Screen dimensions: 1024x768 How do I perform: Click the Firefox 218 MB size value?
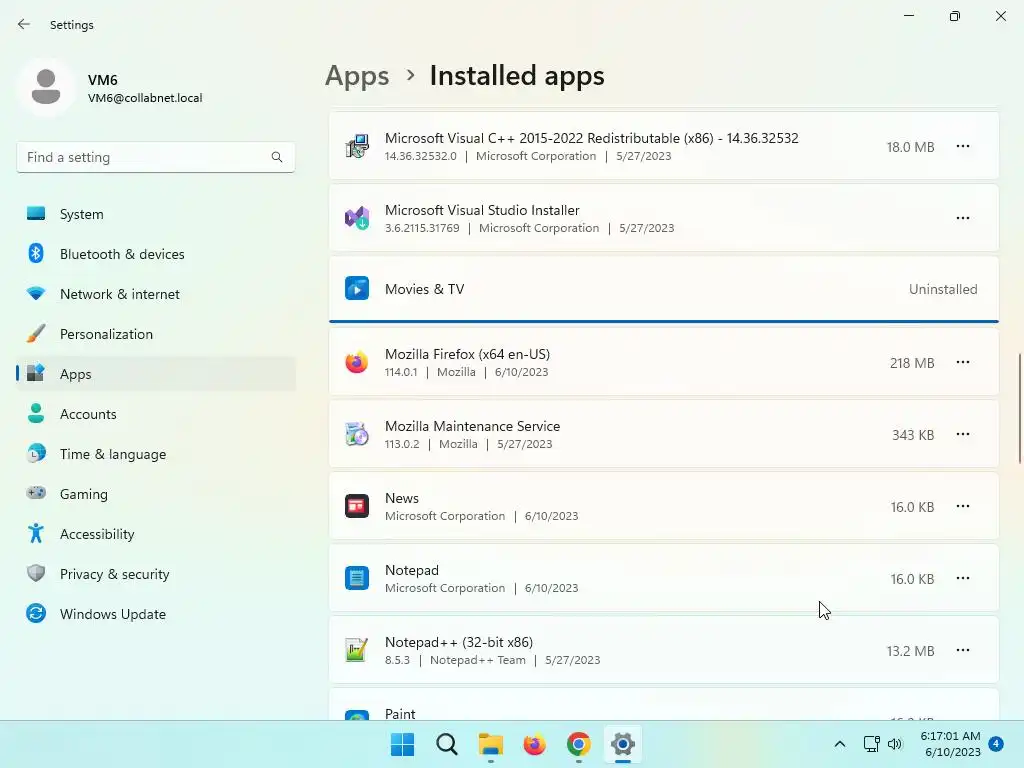(912, 363)
